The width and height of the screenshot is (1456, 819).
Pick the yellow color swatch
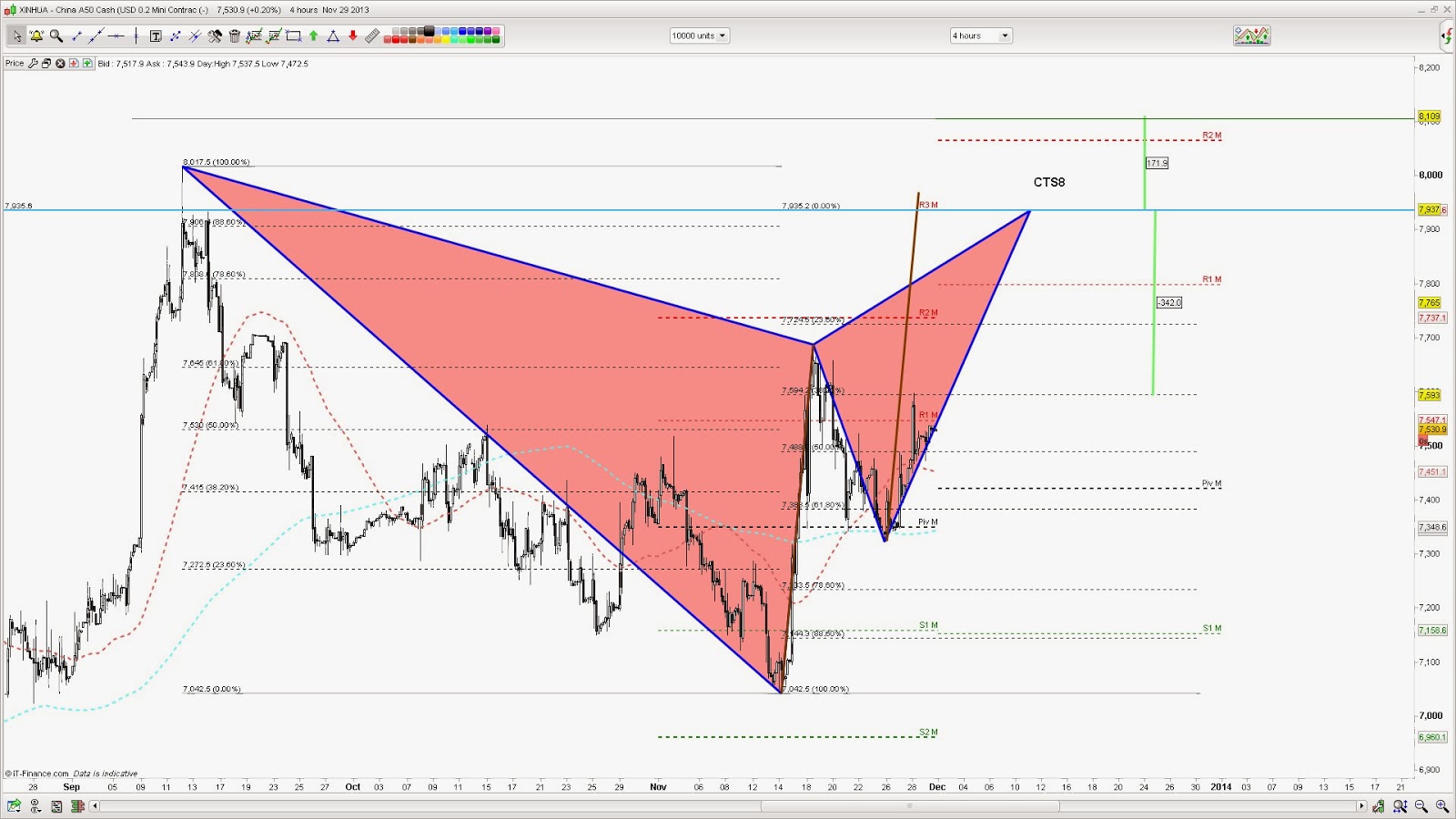point(446,40)
